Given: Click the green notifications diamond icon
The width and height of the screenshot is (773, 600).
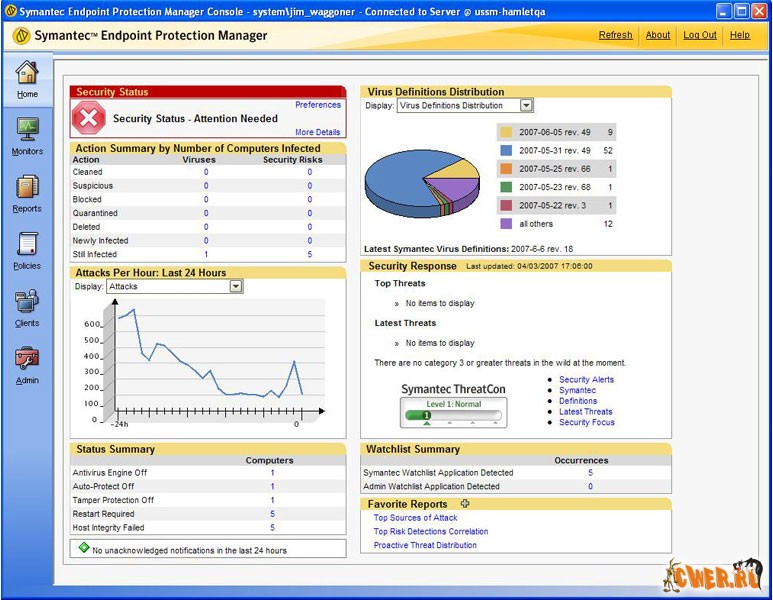Looking at the screenshot, I should click(x=83, y=548).
